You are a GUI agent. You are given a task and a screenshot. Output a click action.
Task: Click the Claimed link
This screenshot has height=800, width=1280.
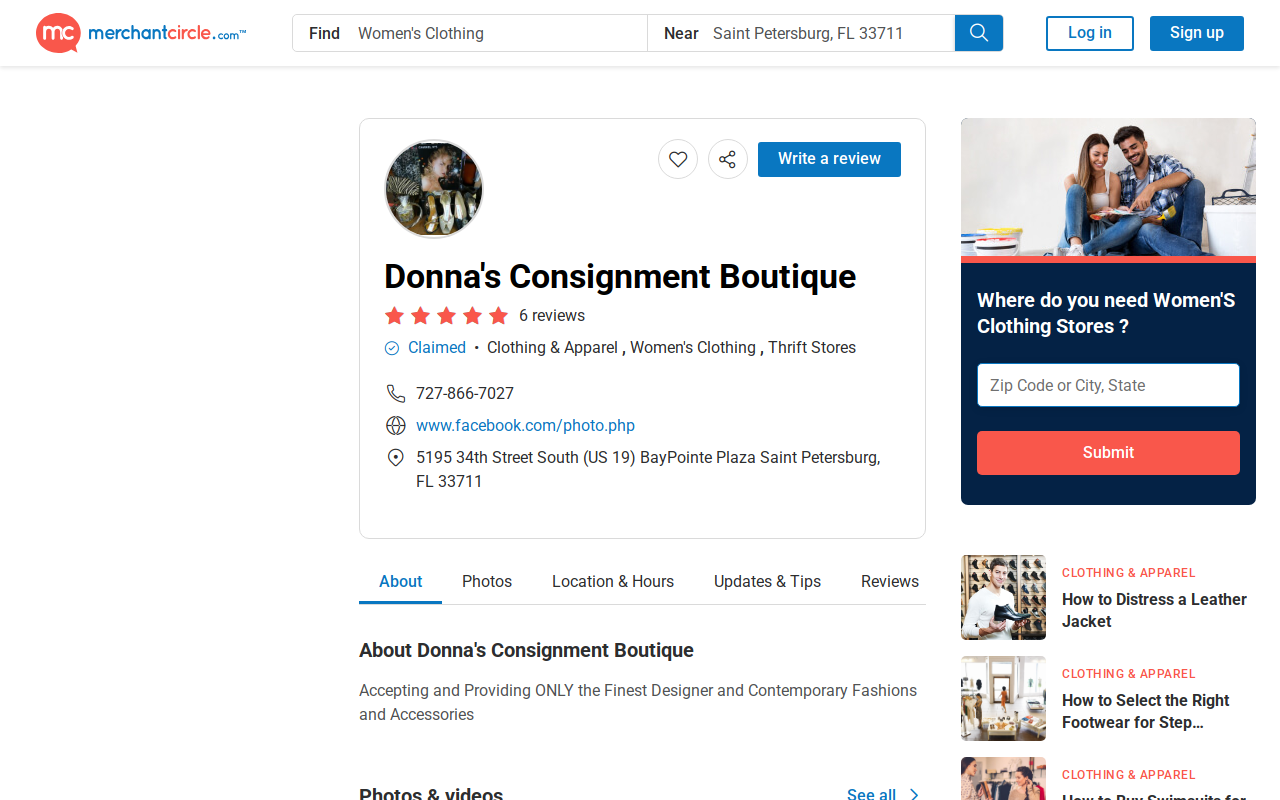pyautogui.click(x=437, y=348)
